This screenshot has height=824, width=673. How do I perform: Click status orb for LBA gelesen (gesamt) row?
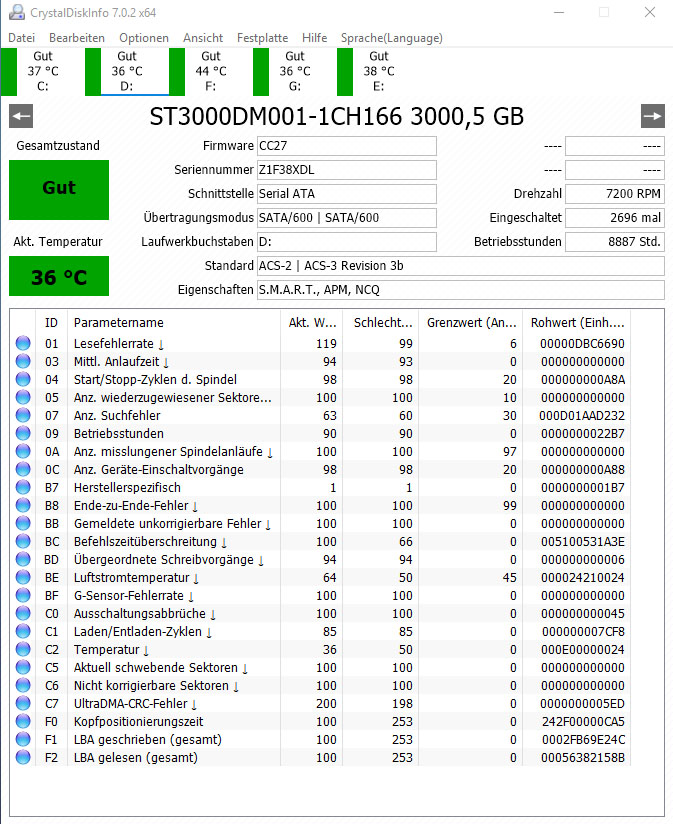23,757
